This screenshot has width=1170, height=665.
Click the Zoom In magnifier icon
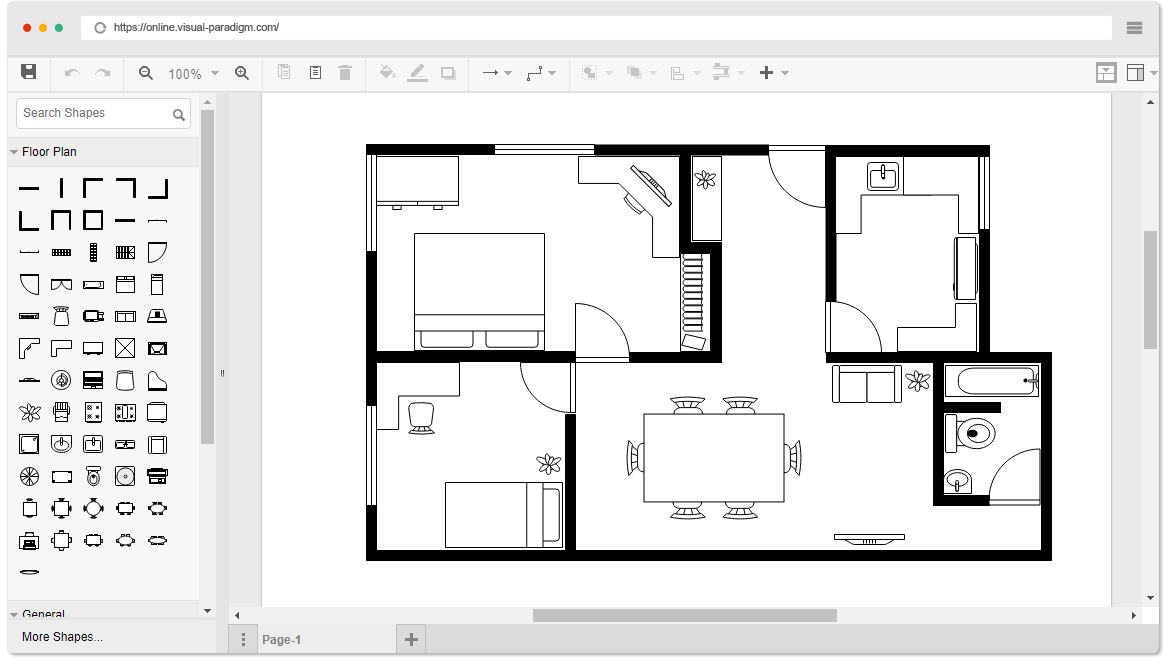[x=242, y=72]
